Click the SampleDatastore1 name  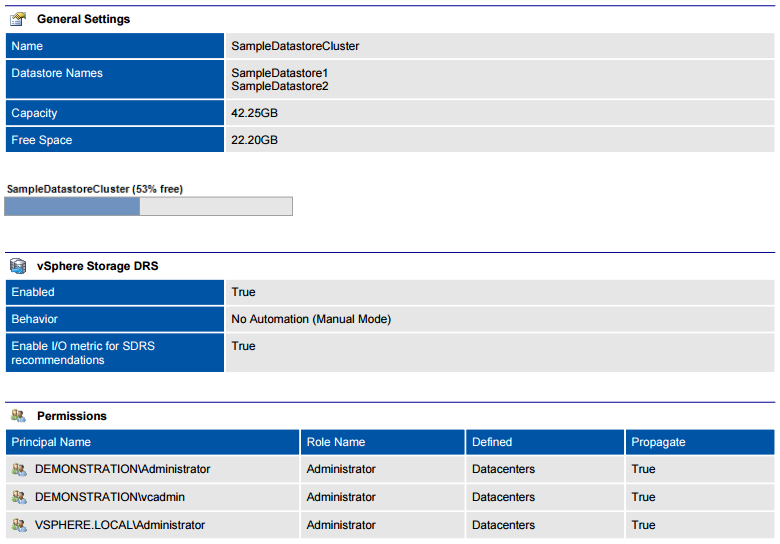click(x=280, y=73)
